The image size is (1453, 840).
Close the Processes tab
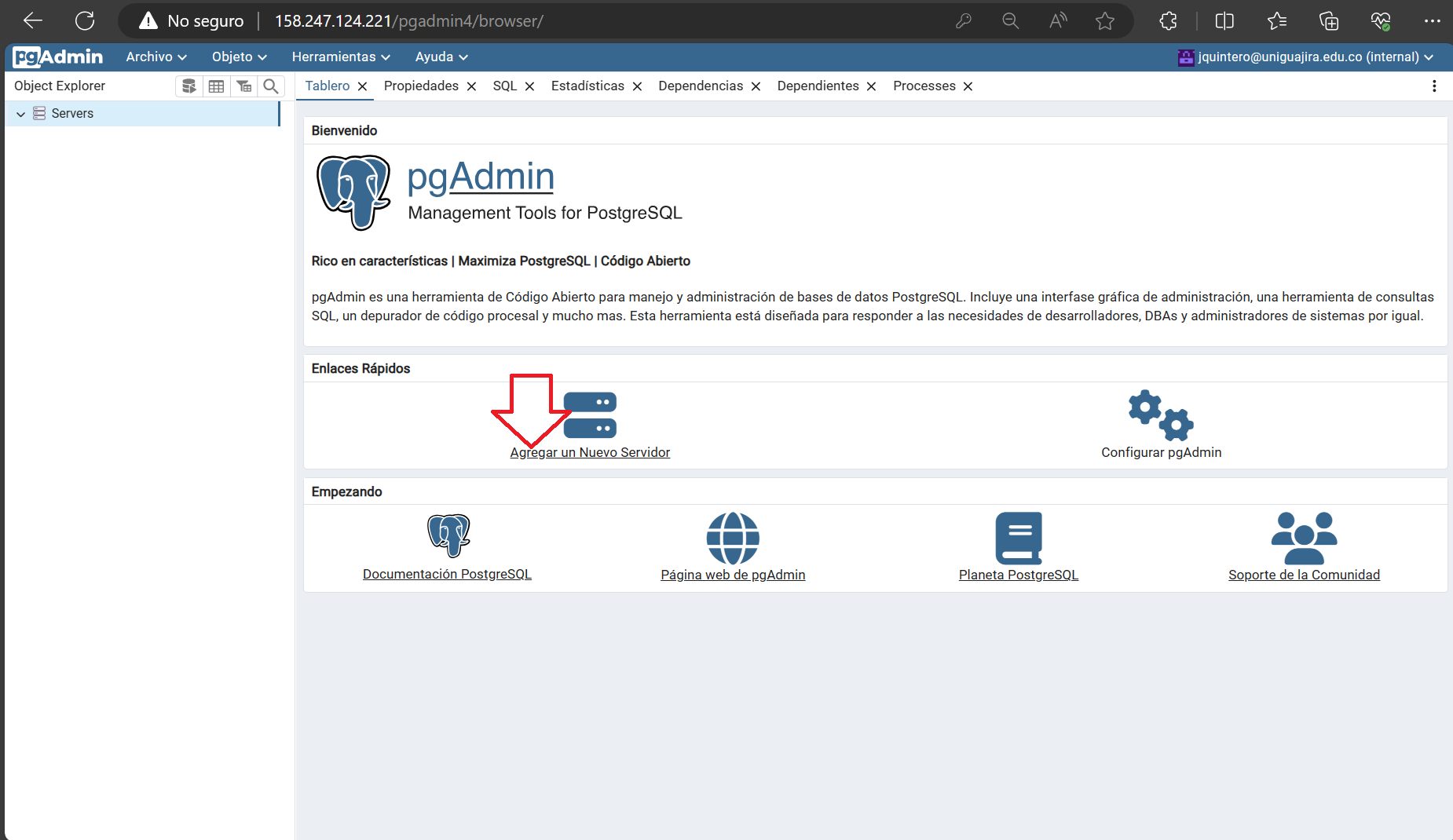point(968,86)
